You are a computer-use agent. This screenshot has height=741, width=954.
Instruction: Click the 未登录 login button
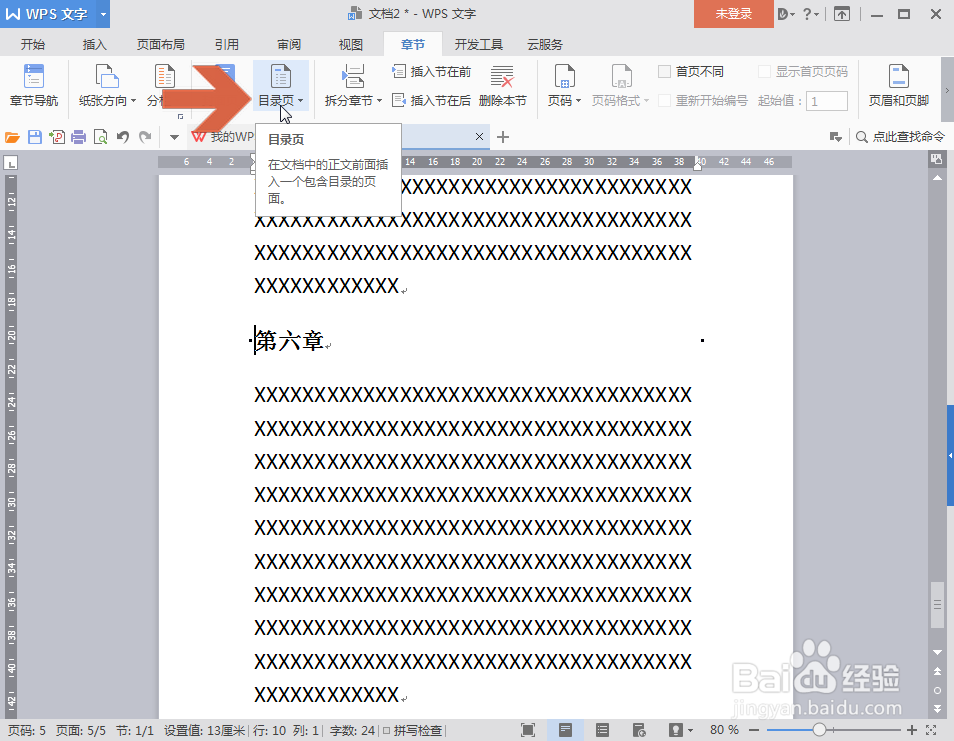[x=733, y=15]
